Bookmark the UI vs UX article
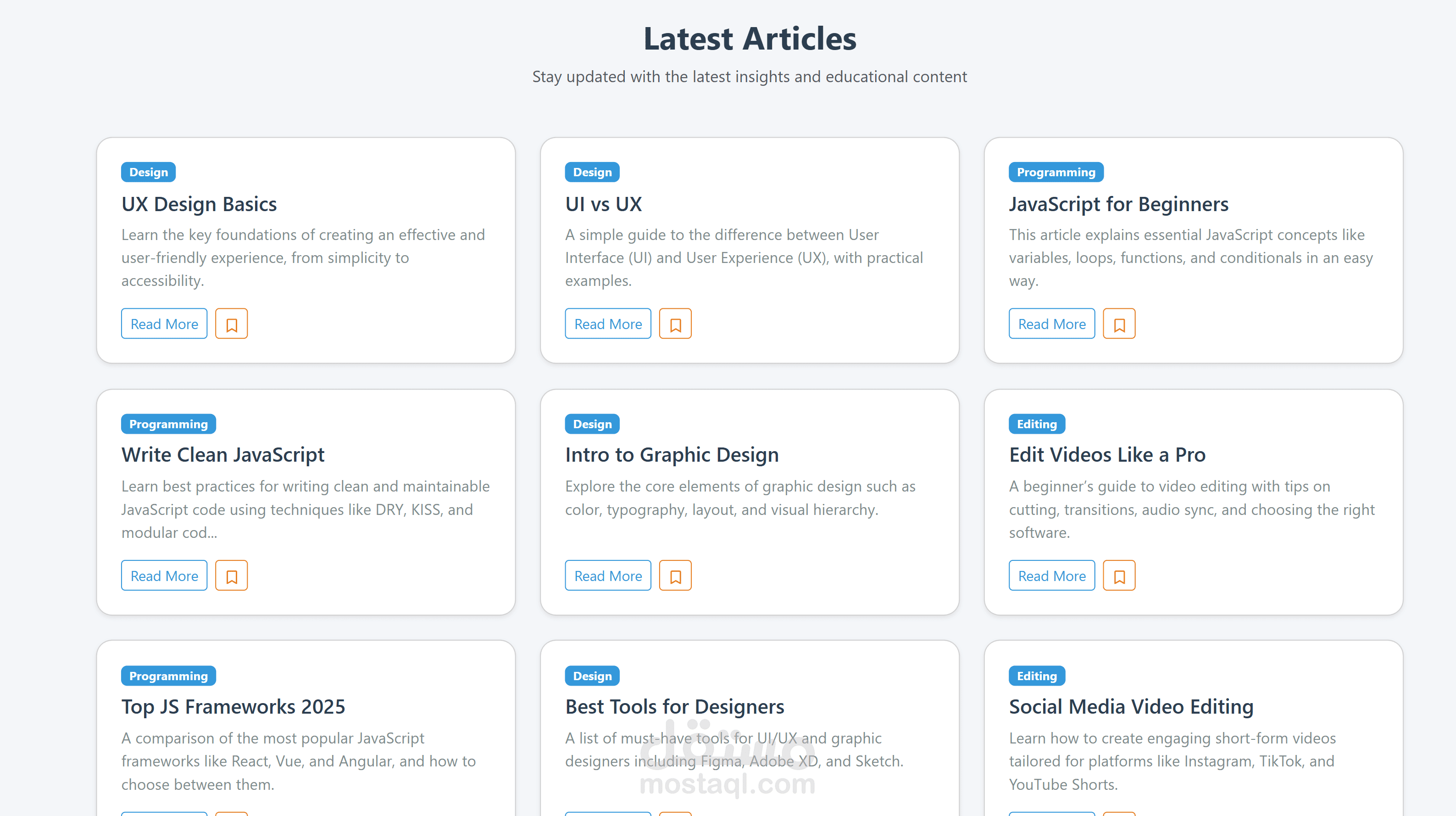Viewport: 1456px width, 816px height. 675,324
